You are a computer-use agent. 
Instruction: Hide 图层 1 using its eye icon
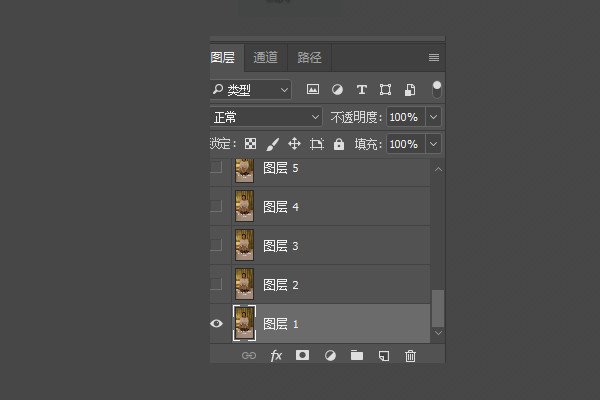216,323
